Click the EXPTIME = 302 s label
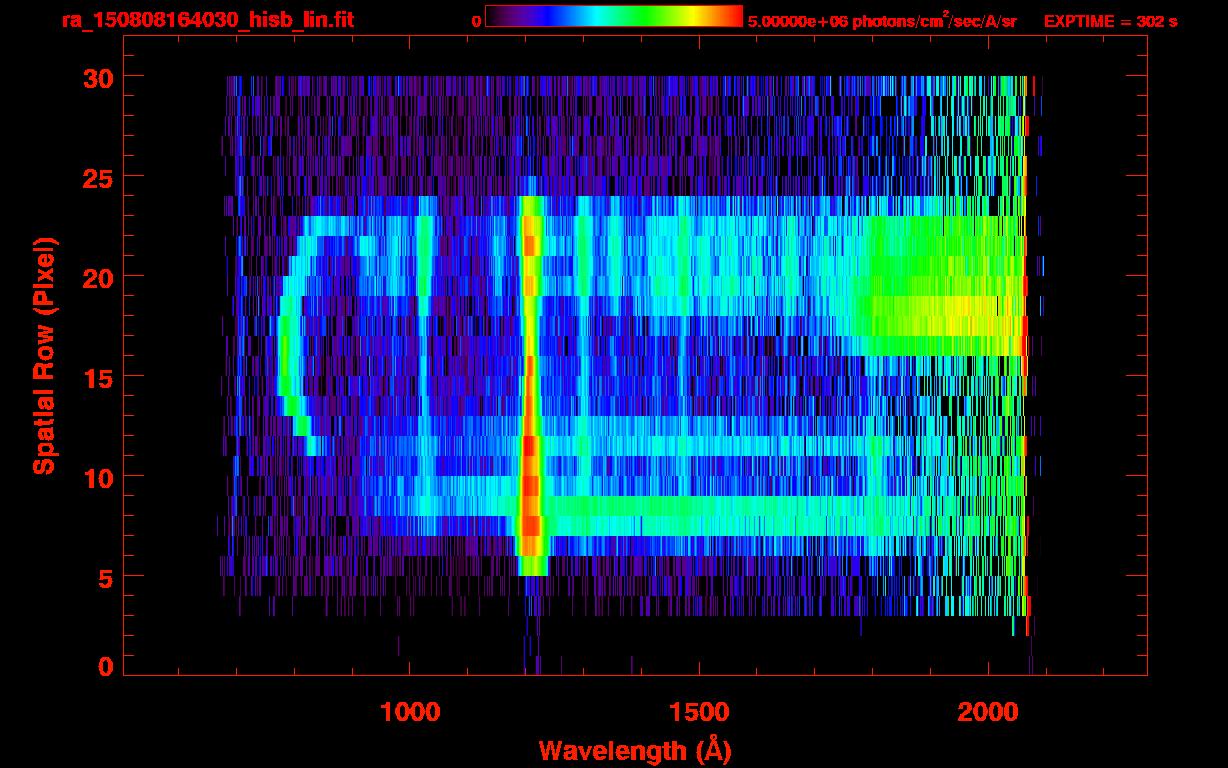The height and width of the screenshot is (768, 1228). tap(1110, 21)
